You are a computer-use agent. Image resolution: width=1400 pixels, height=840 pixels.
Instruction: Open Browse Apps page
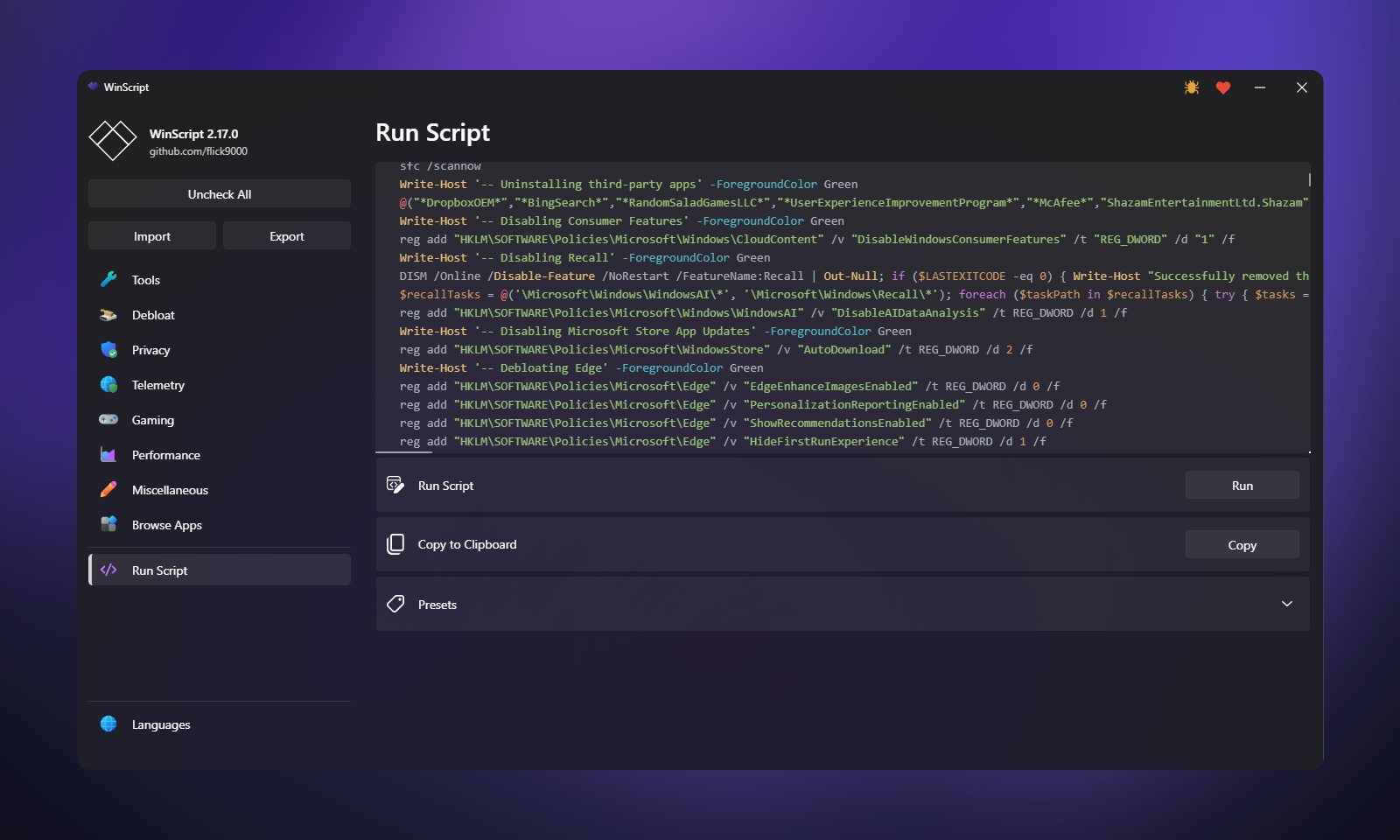pos(220,525)
